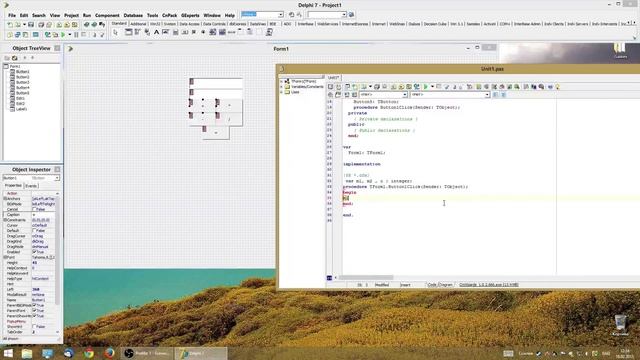Select the arrow pointer tool in palette
The height and width of the screenshot is (360, 640).
click(116, 32)
